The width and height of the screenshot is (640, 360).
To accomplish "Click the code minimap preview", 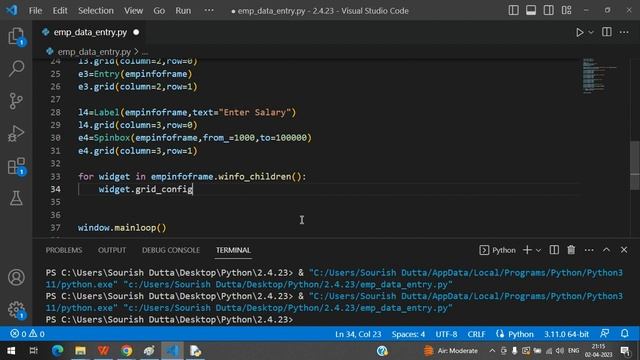I will tap(598, 76).
